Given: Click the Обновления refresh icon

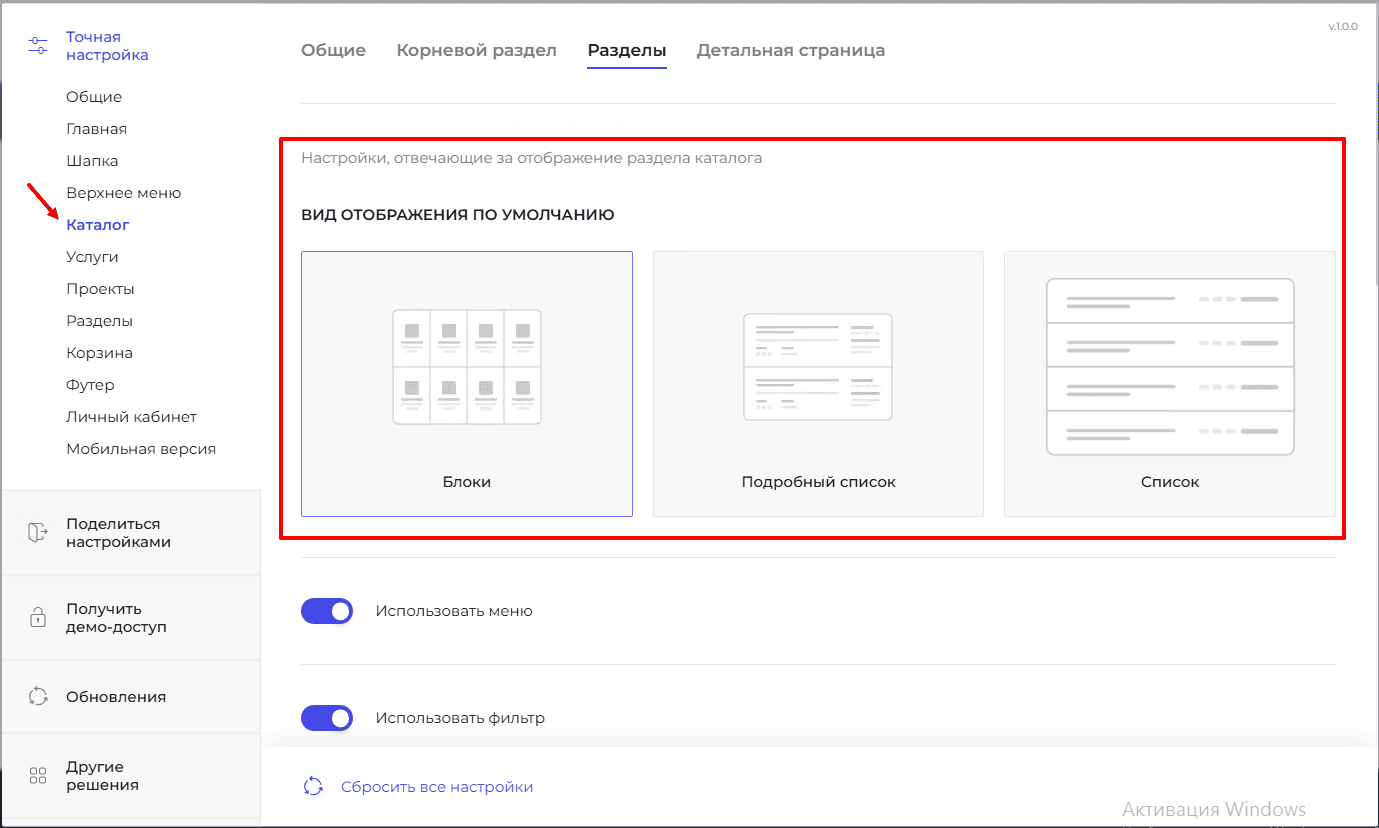Looking at the screenshot, I should (38, 697).
